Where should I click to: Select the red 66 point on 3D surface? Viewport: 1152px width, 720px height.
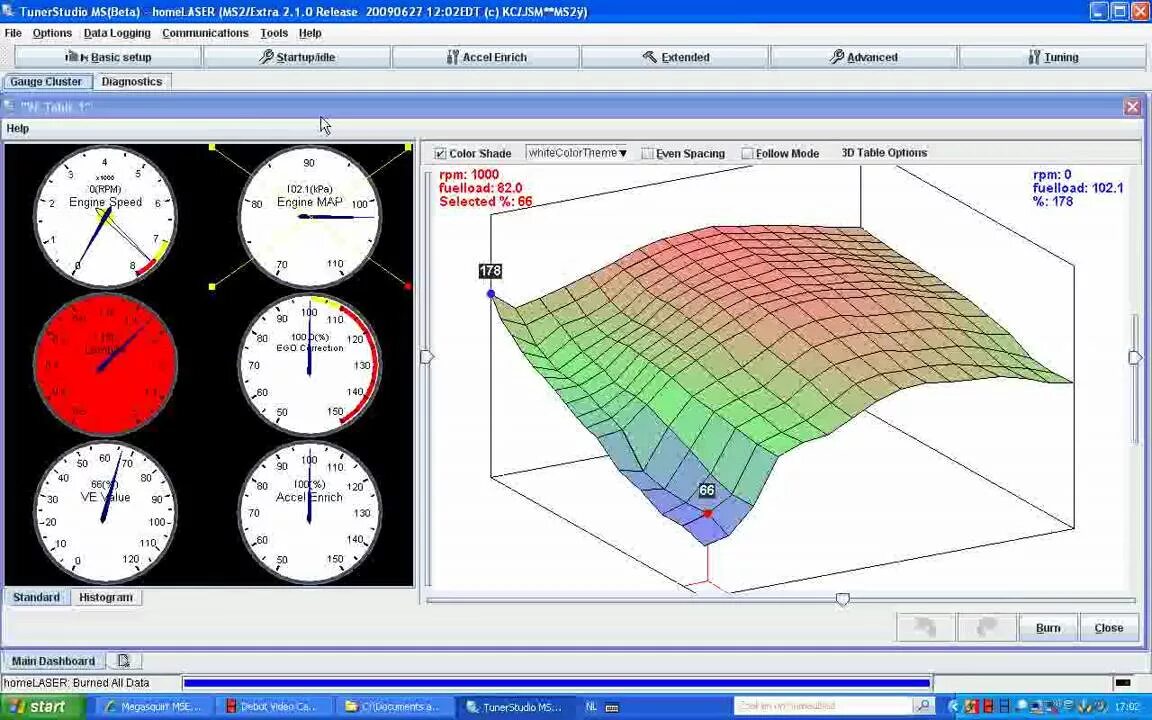(x=708, y=514)
